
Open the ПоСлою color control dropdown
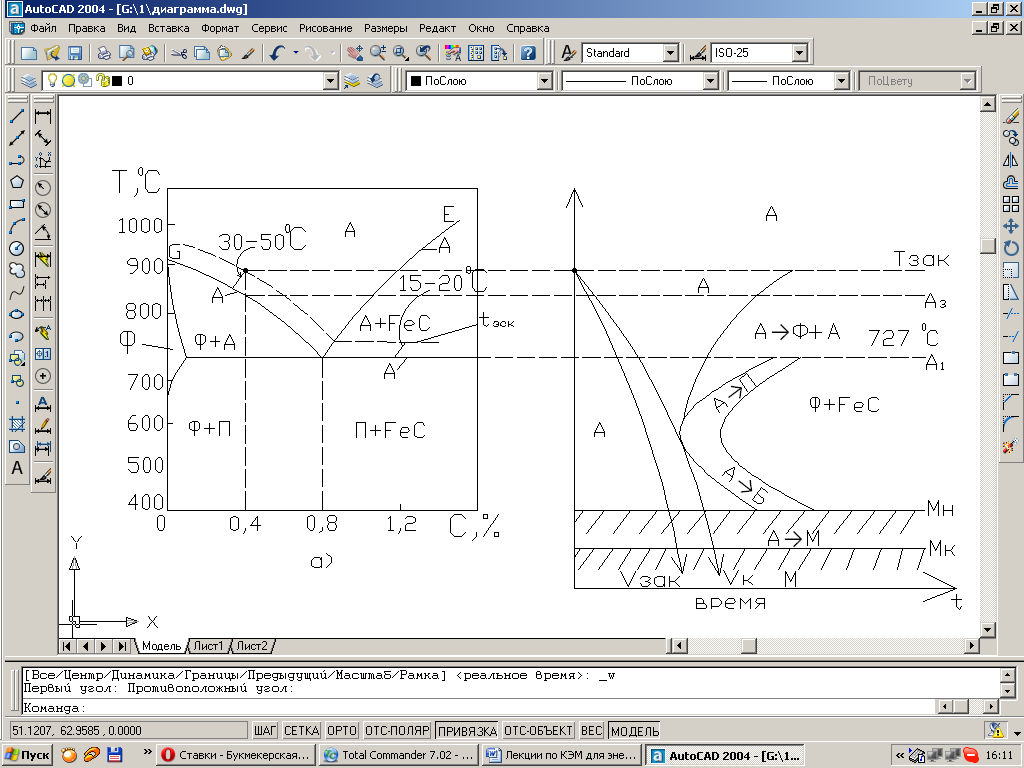pos(544,81)
